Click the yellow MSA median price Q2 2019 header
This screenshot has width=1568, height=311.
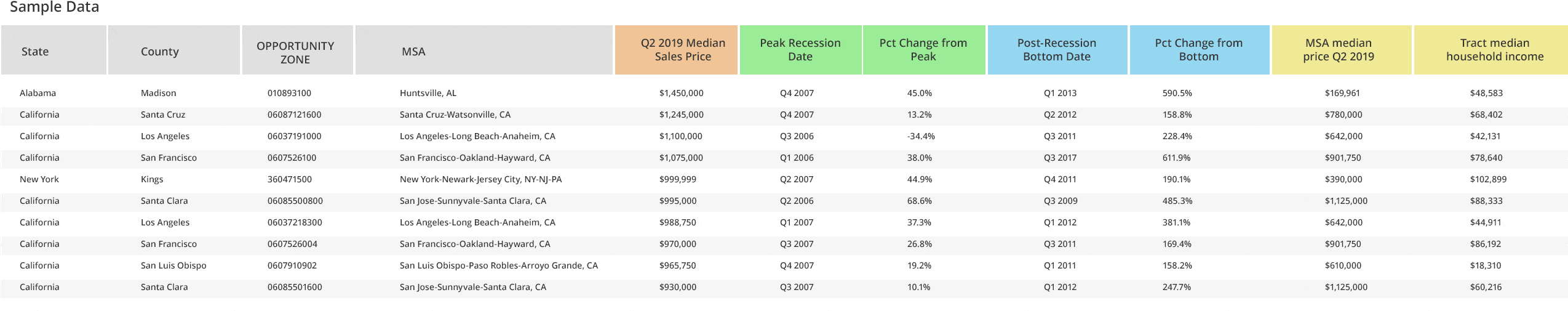click(1338, 50)
